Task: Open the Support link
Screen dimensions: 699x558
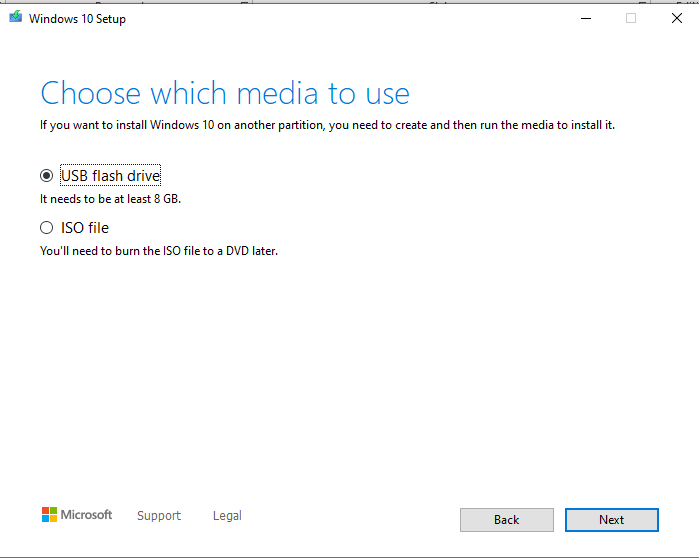Action: [x=159, y=516]
